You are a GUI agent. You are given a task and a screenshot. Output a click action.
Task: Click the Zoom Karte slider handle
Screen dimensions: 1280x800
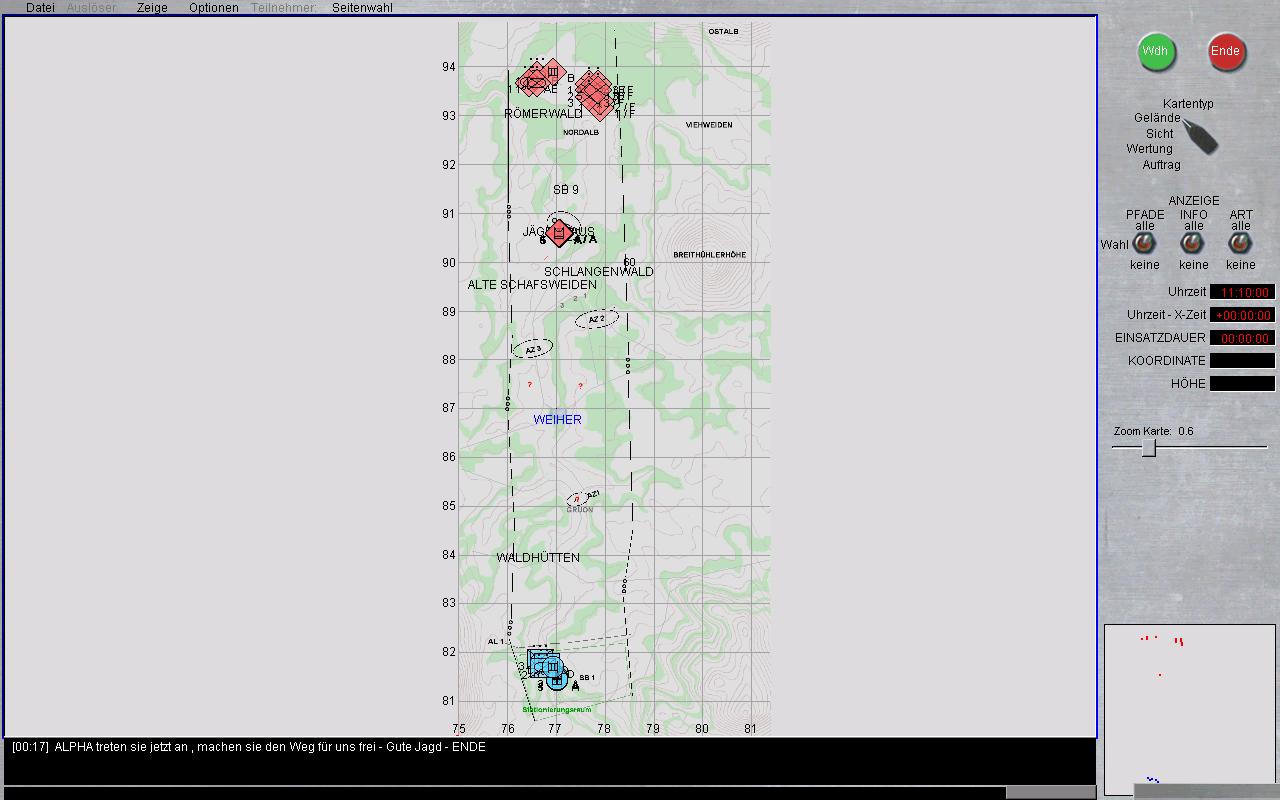[1149, 448]
